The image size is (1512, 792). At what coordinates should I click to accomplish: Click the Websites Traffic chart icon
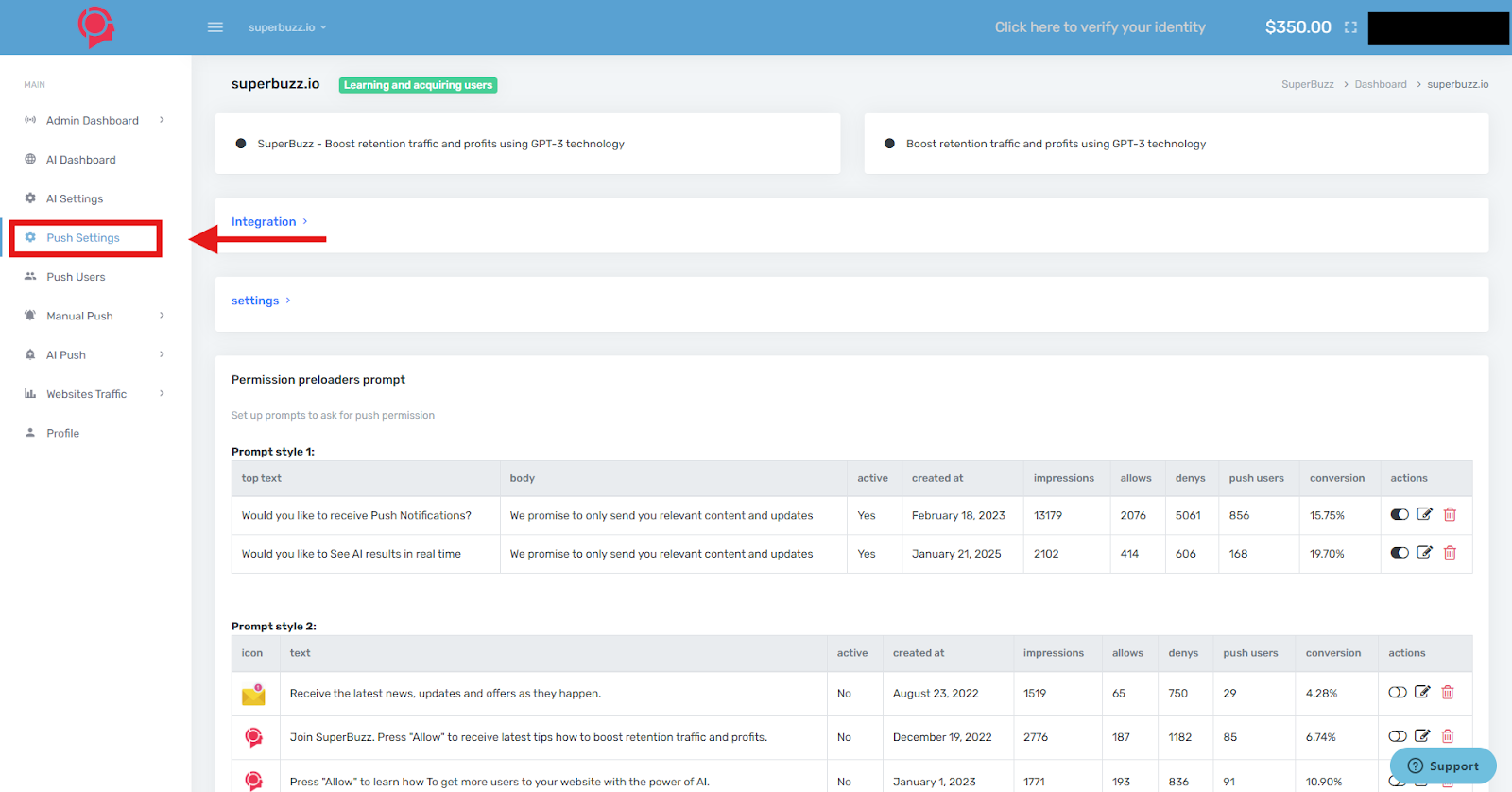pyautogui.click(x=30, y=393)
